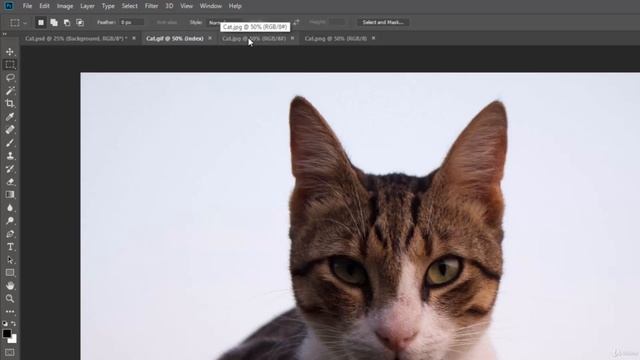Viewport: 640px width, 360px height.
Task: Swap foreground and background colors
Action: (x=13, y=323)
